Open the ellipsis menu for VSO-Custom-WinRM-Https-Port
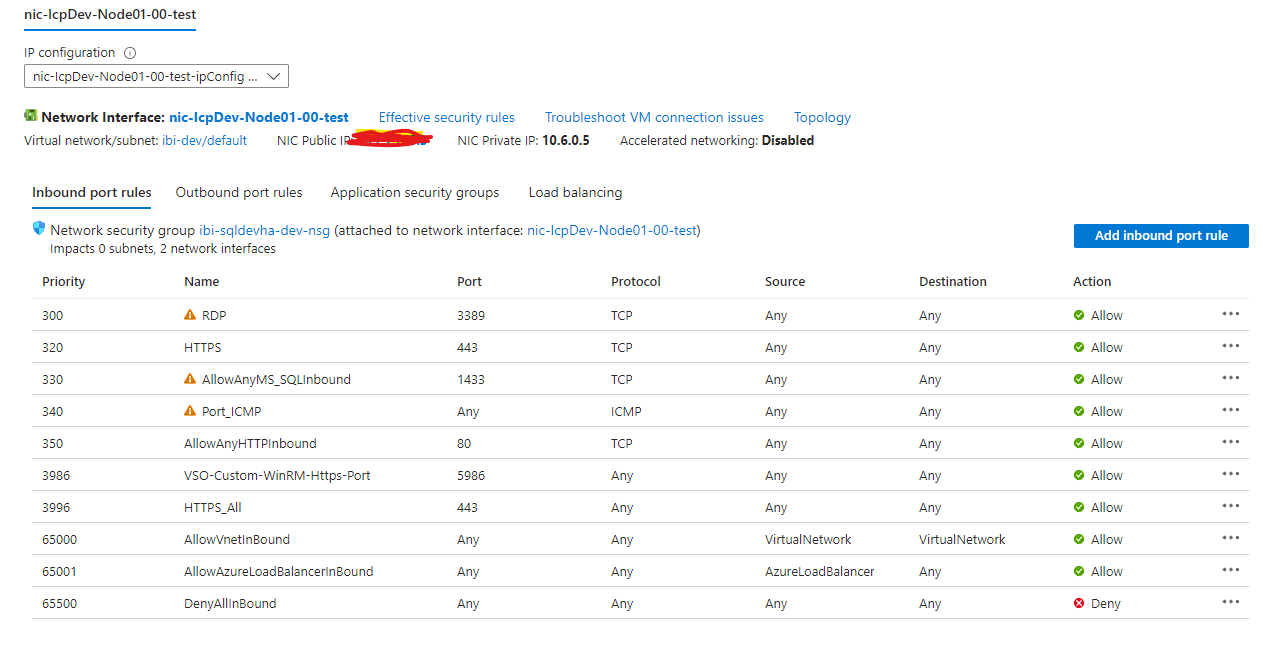 click(1230, 474)
